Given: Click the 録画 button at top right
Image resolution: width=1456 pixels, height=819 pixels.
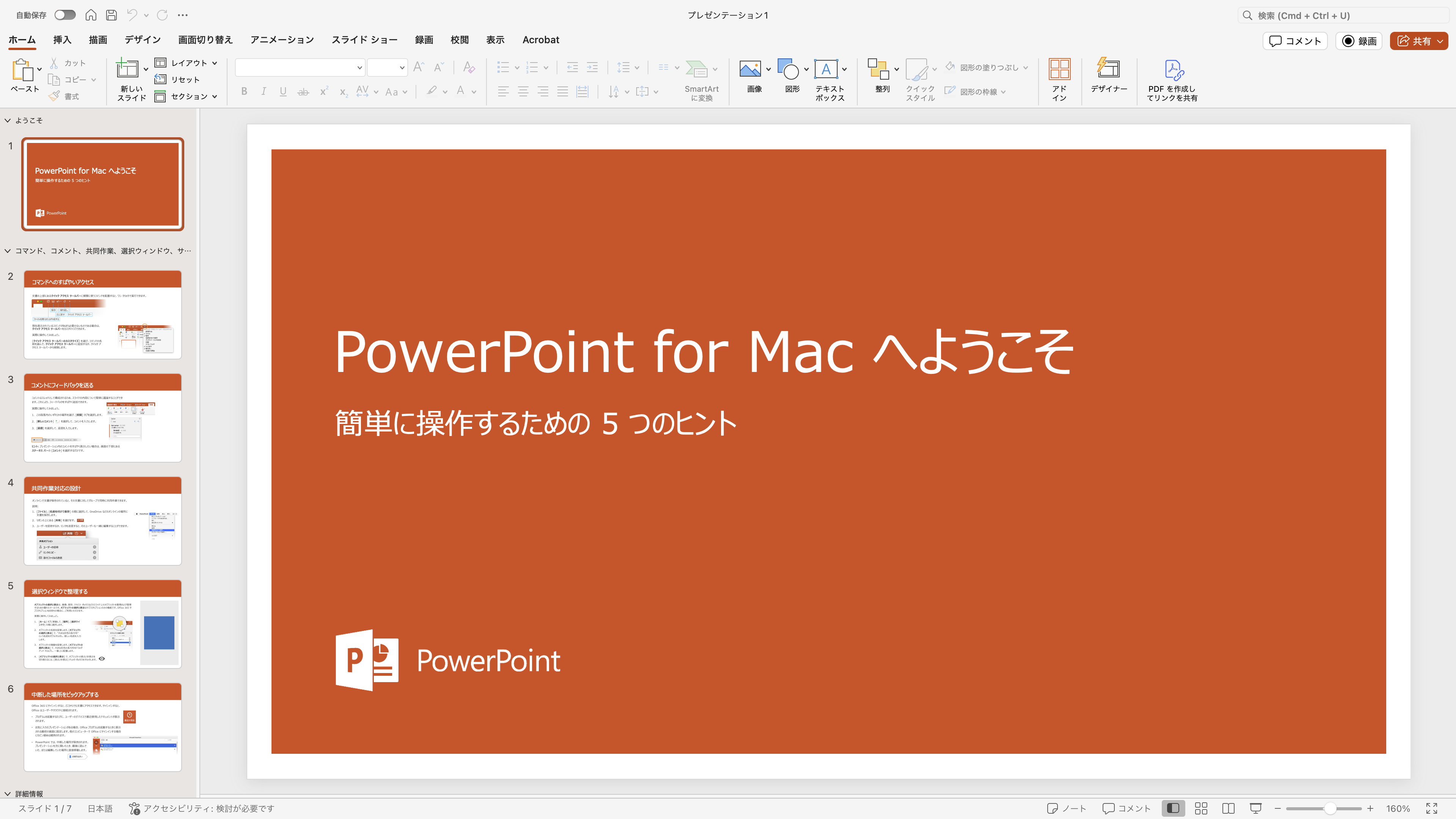Looking at the screenshot, I should click(1359, 41).
